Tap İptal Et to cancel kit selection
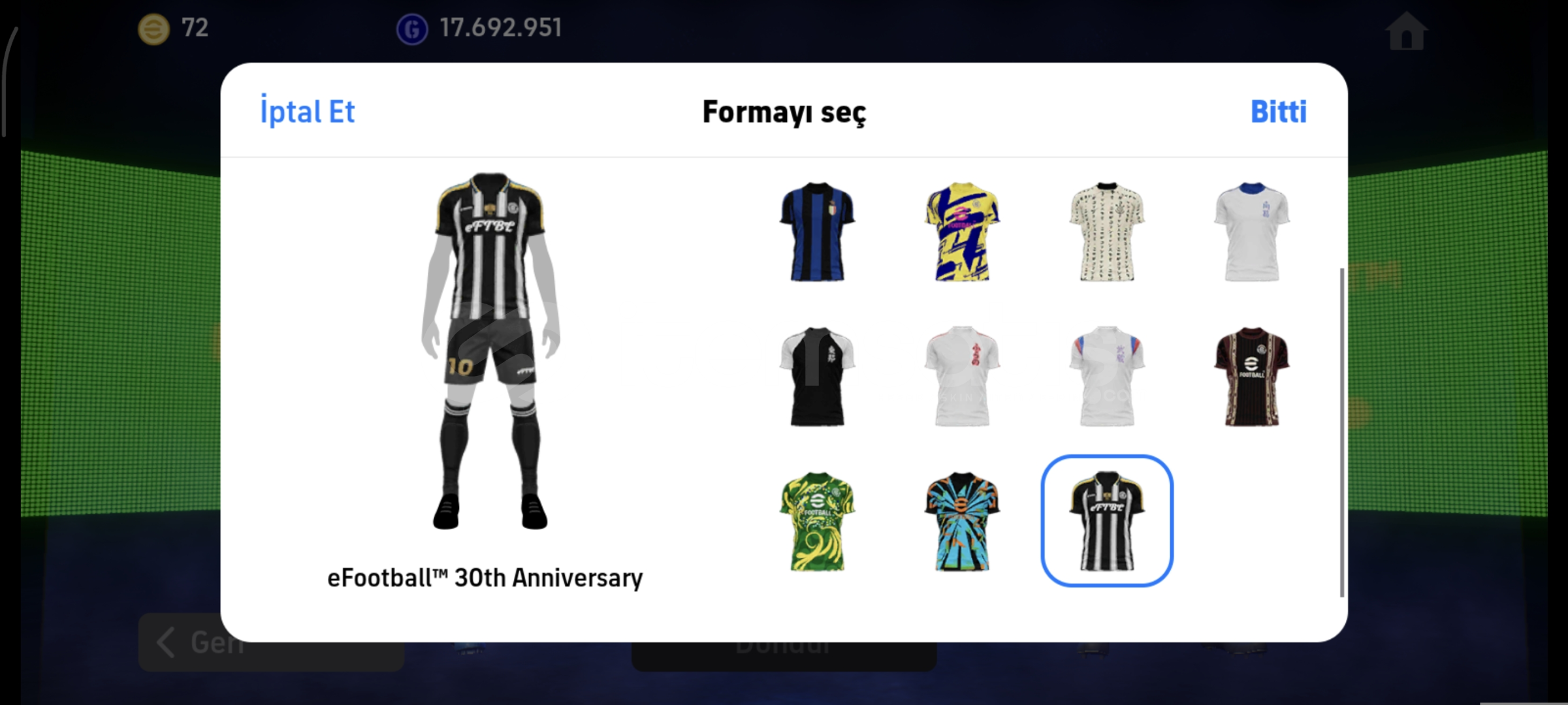 (x=307, y=111)
